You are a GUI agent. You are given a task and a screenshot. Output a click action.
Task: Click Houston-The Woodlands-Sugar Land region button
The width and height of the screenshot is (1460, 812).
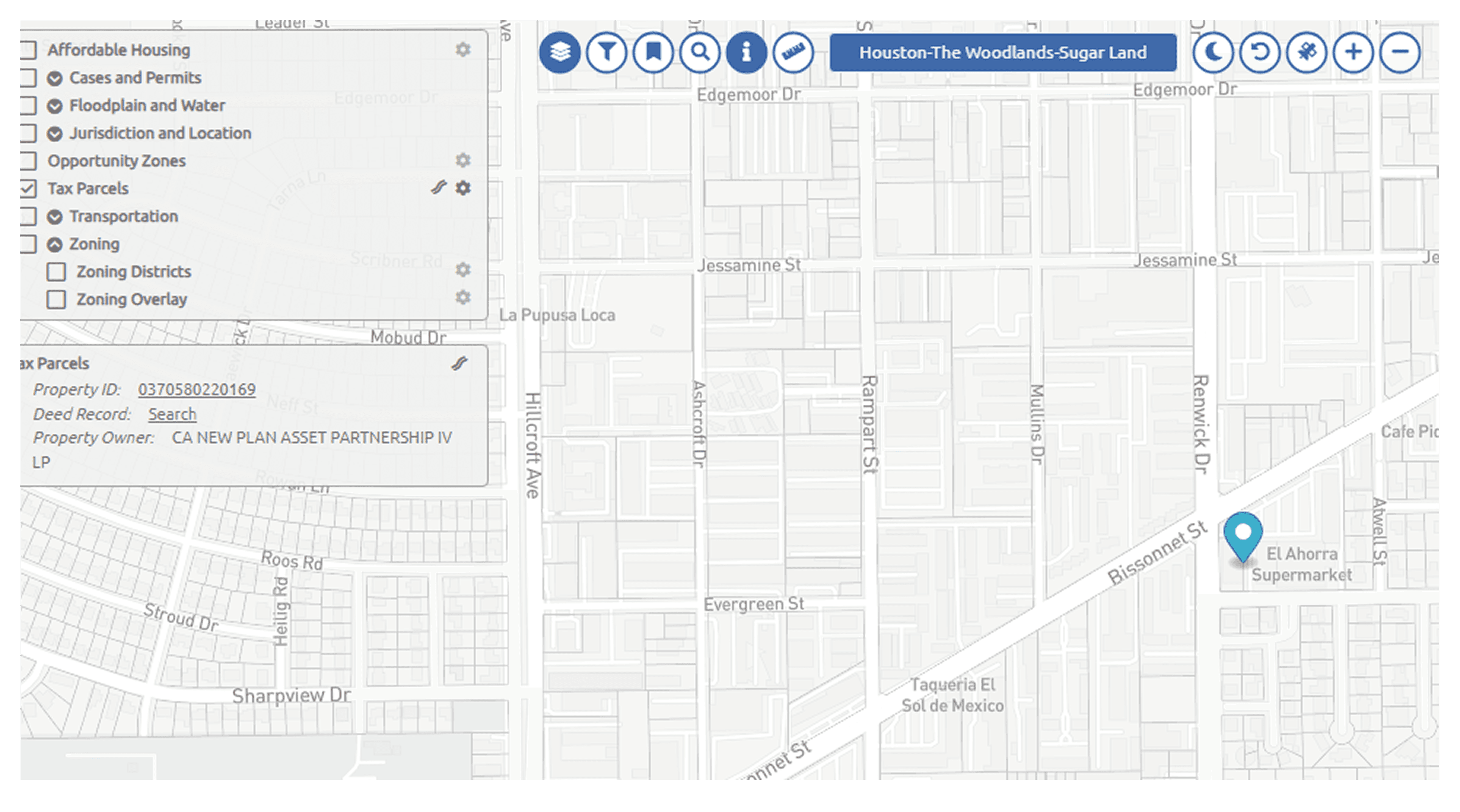[x=1002, y=52]
